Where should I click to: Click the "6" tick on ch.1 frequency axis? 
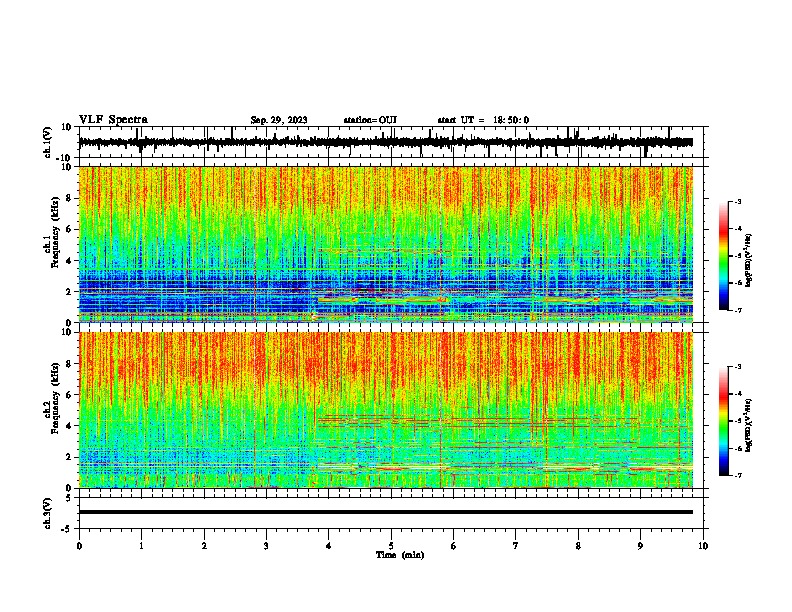(x=70, y=229)
